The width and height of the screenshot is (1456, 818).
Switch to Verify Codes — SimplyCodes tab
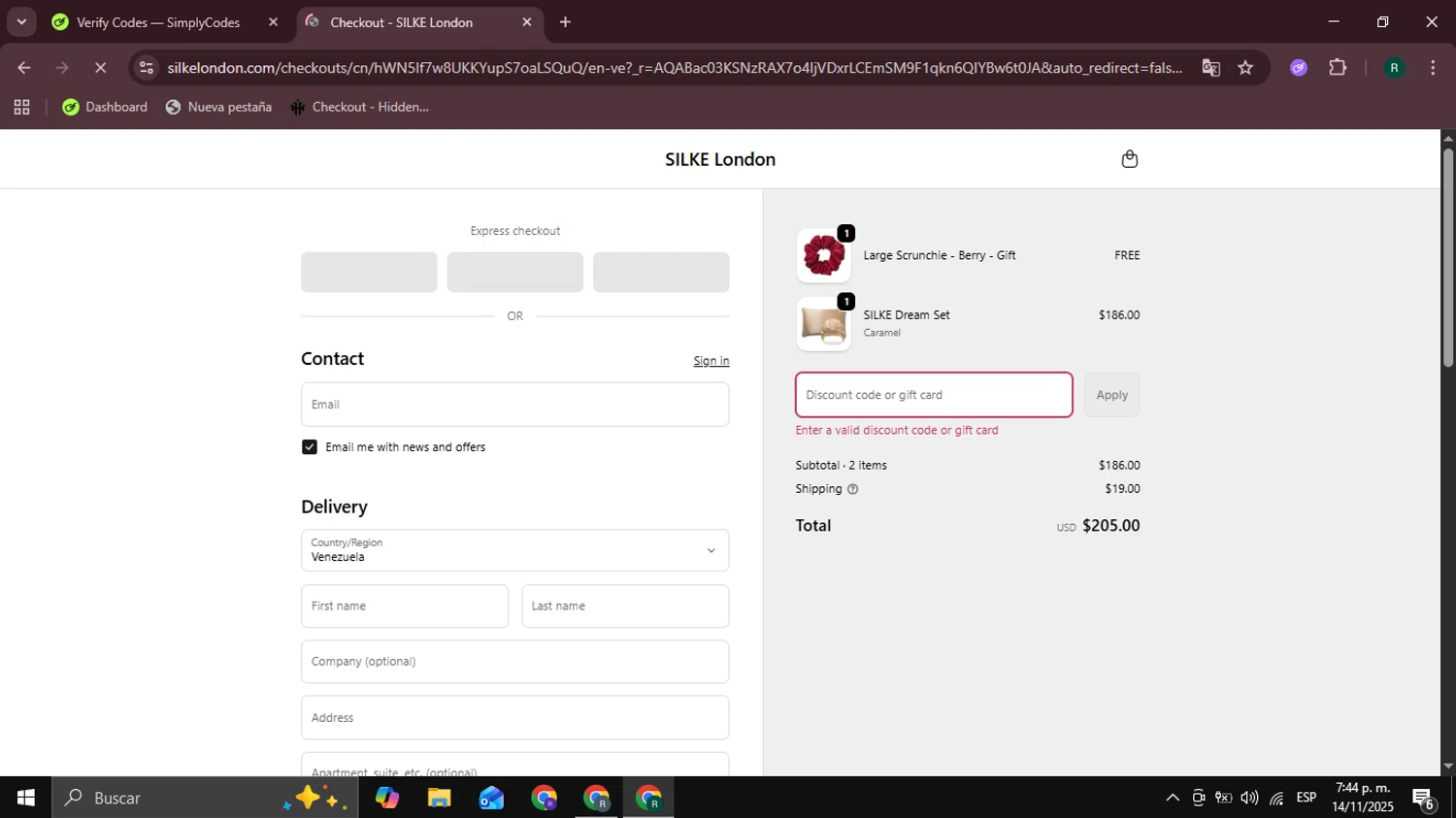[x=158, y=22]
